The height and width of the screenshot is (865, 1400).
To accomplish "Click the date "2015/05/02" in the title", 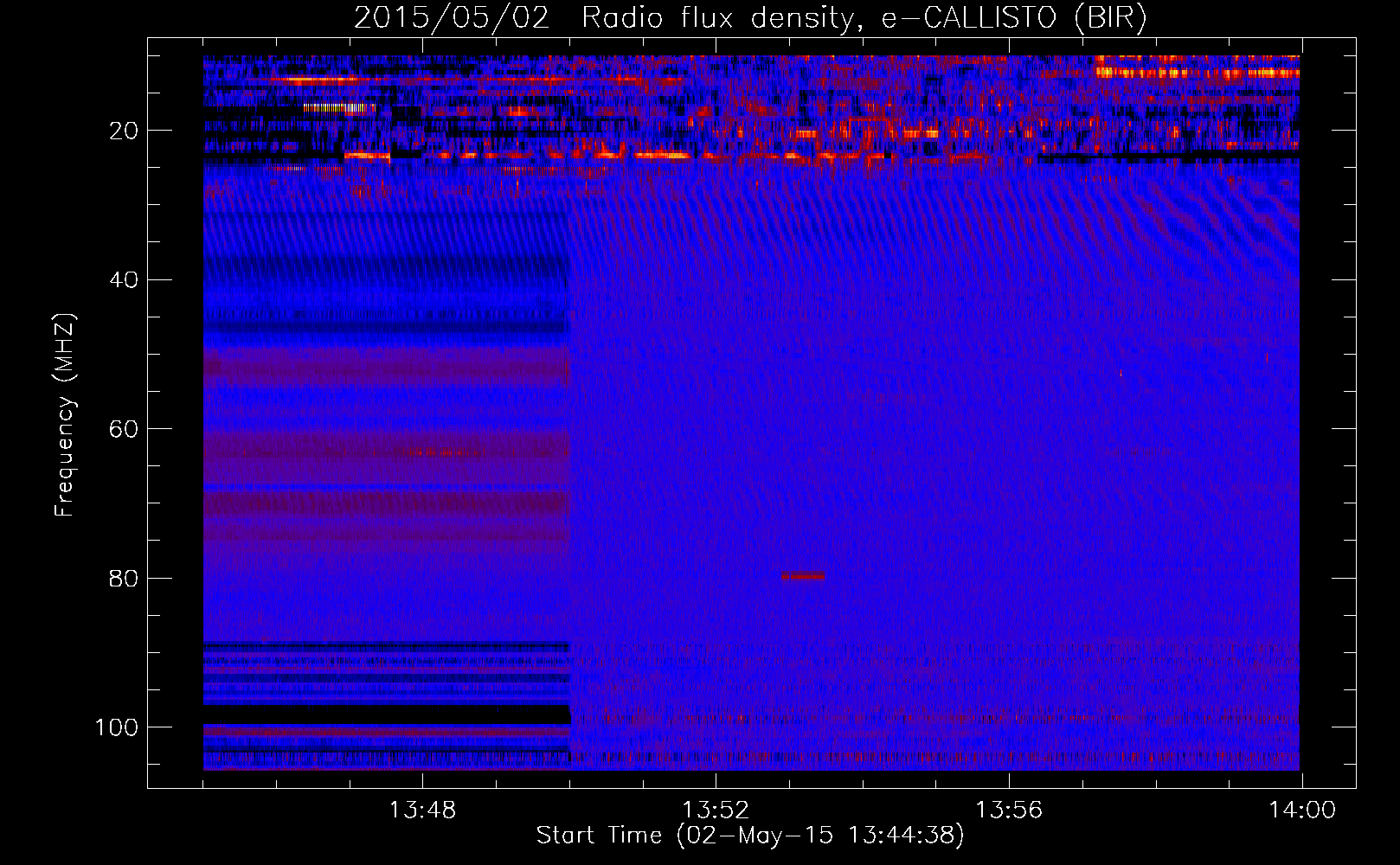I will [452, 17].
